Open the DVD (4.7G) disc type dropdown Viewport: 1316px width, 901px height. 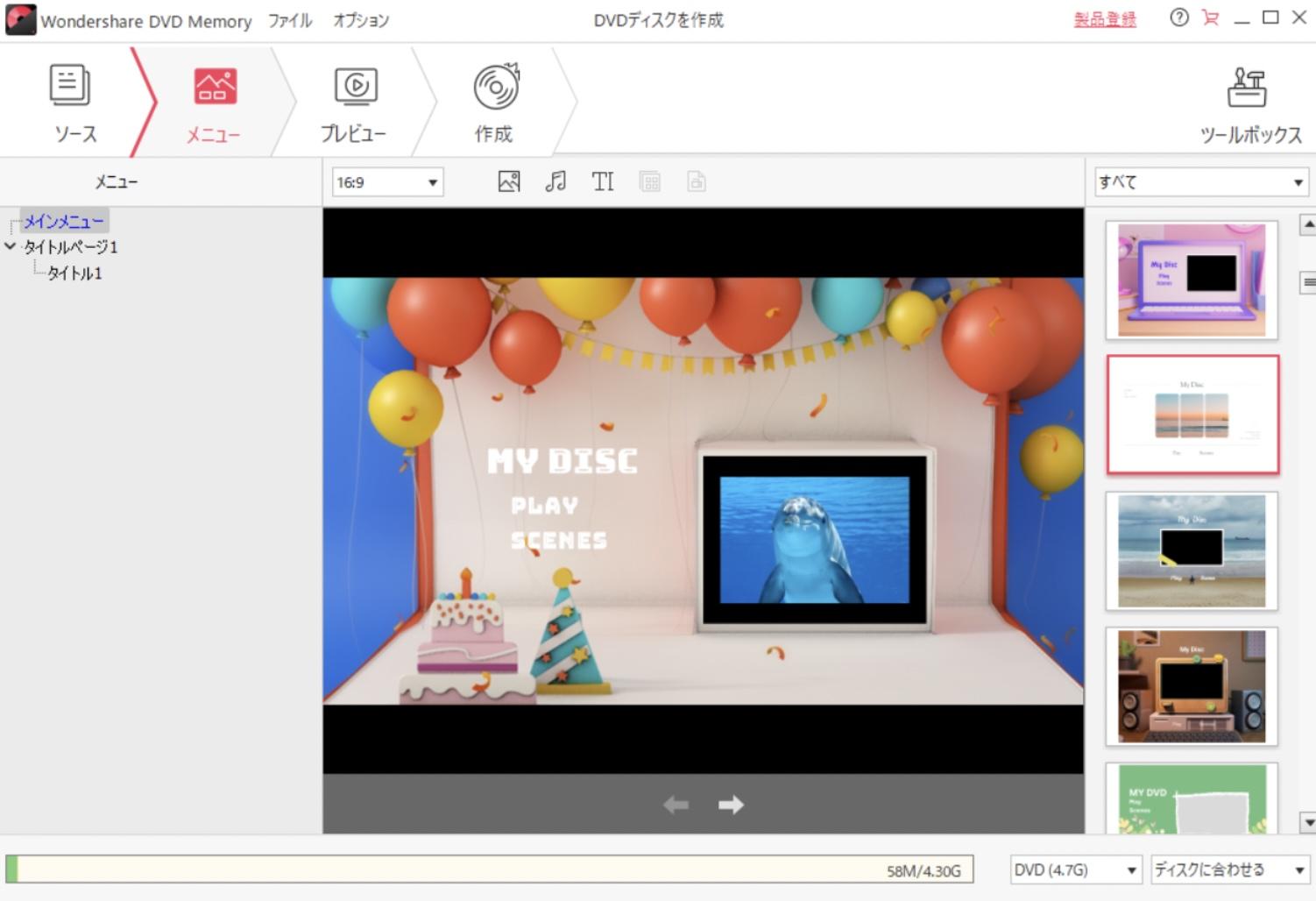(1075, 869)
